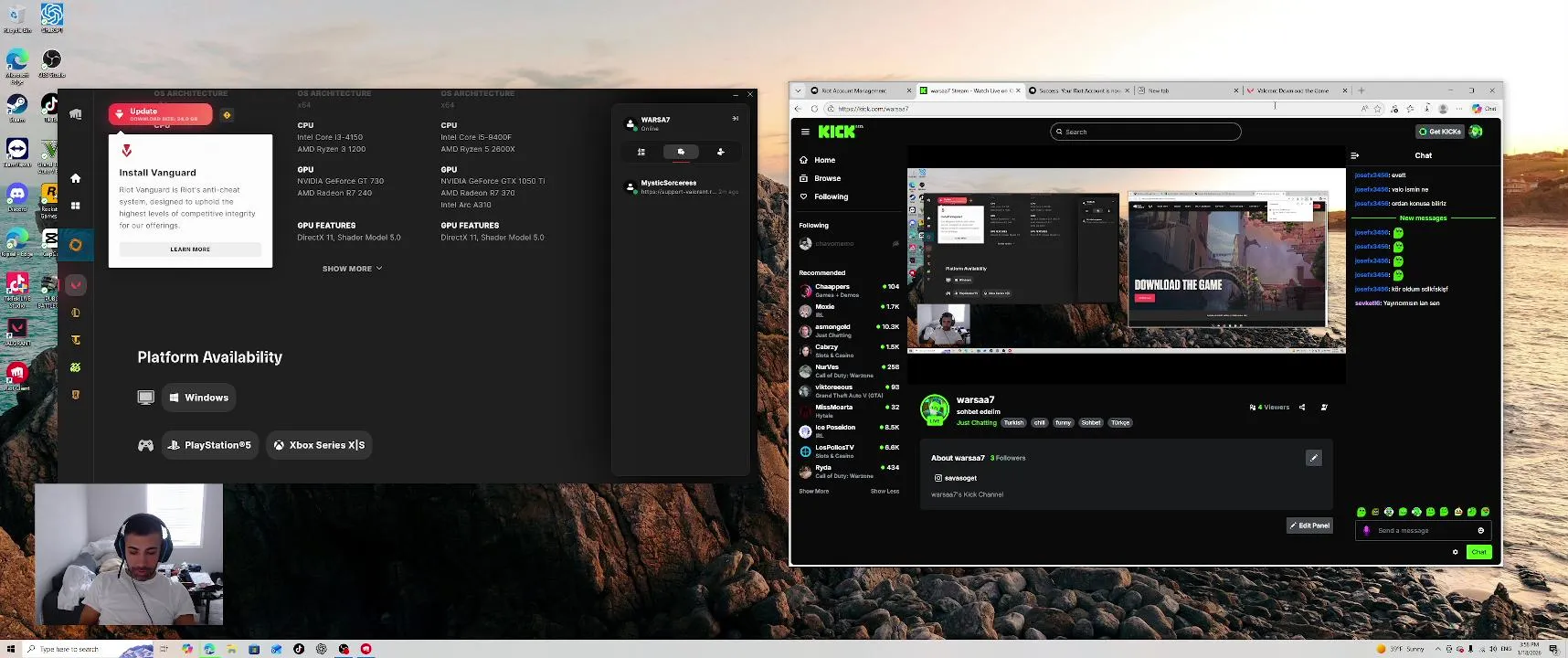Viewport: 1568px width, 658px height.
Task: Open emoji picker in message box
Action: tap(1481, 531)
